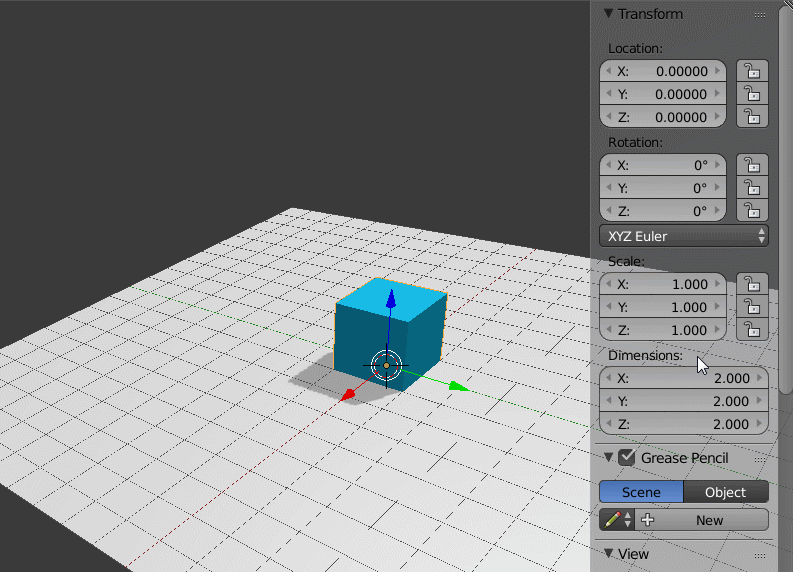Image resolution: width=793 pixels, height=572 pixels.
Task: Toggle the Rotation X lock icon
Action: click(752, 165)
